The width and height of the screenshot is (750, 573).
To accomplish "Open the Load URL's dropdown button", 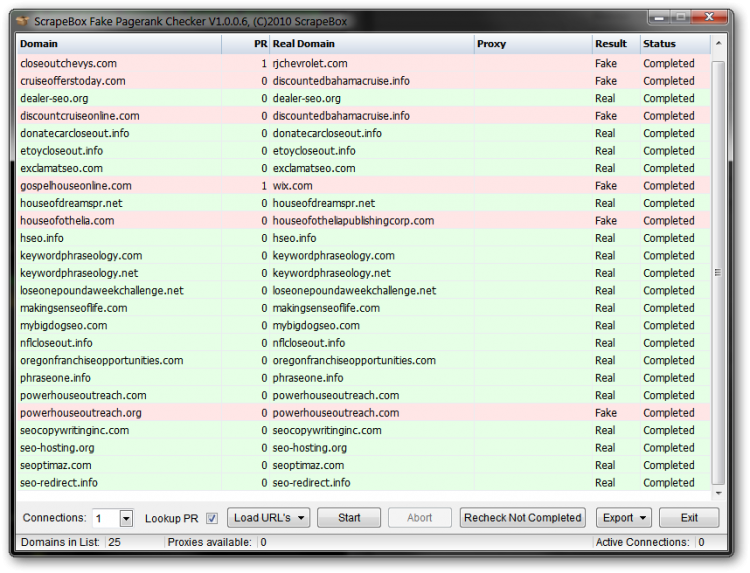I will 268,518.
